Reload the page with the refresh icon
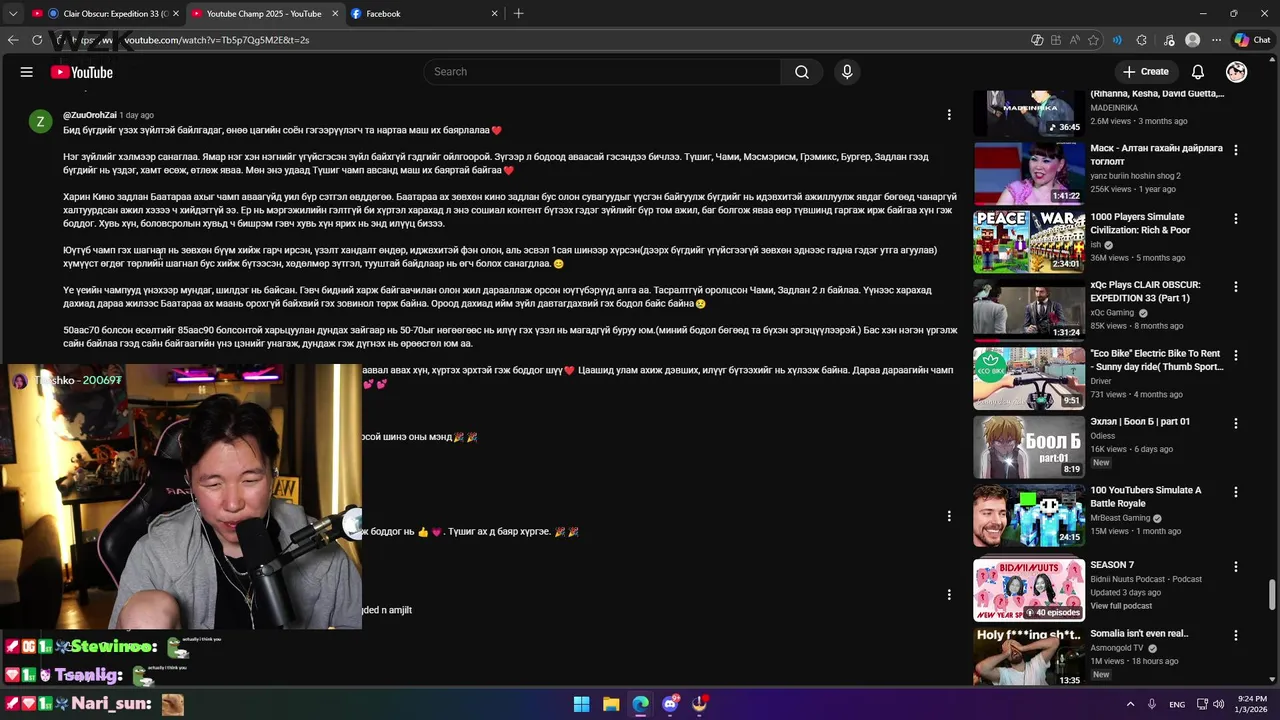Screen dimensions: 1280x720 click(x=37, y=40)
